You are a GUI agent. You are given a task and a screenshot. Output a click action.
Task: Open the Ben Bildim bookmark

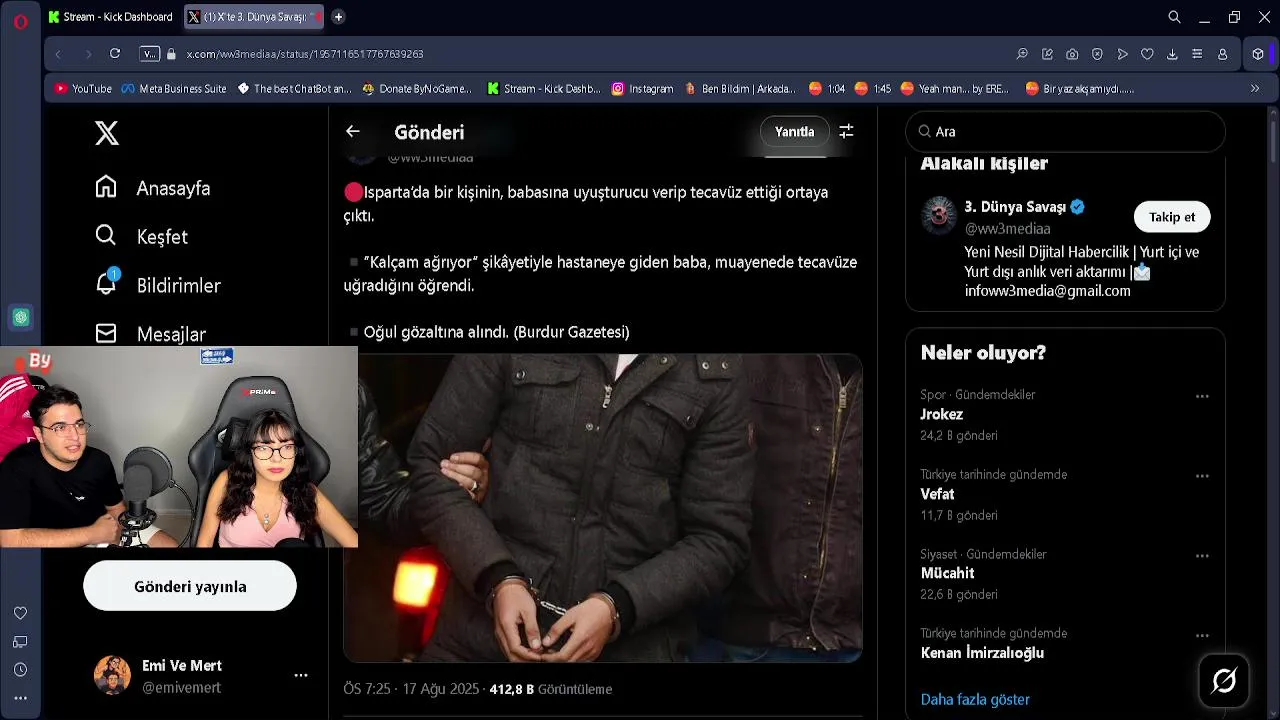coord(740,89)
